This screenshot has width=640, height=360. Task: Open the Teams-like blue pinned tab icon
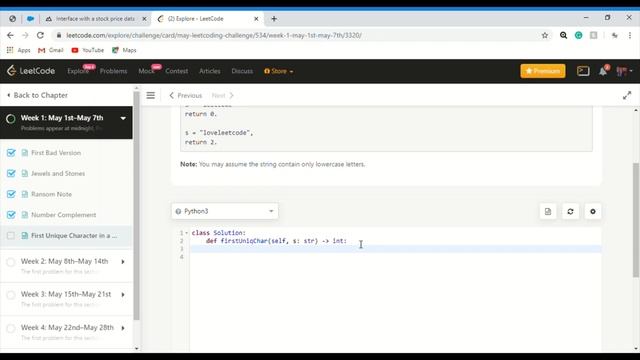[30, 19]
